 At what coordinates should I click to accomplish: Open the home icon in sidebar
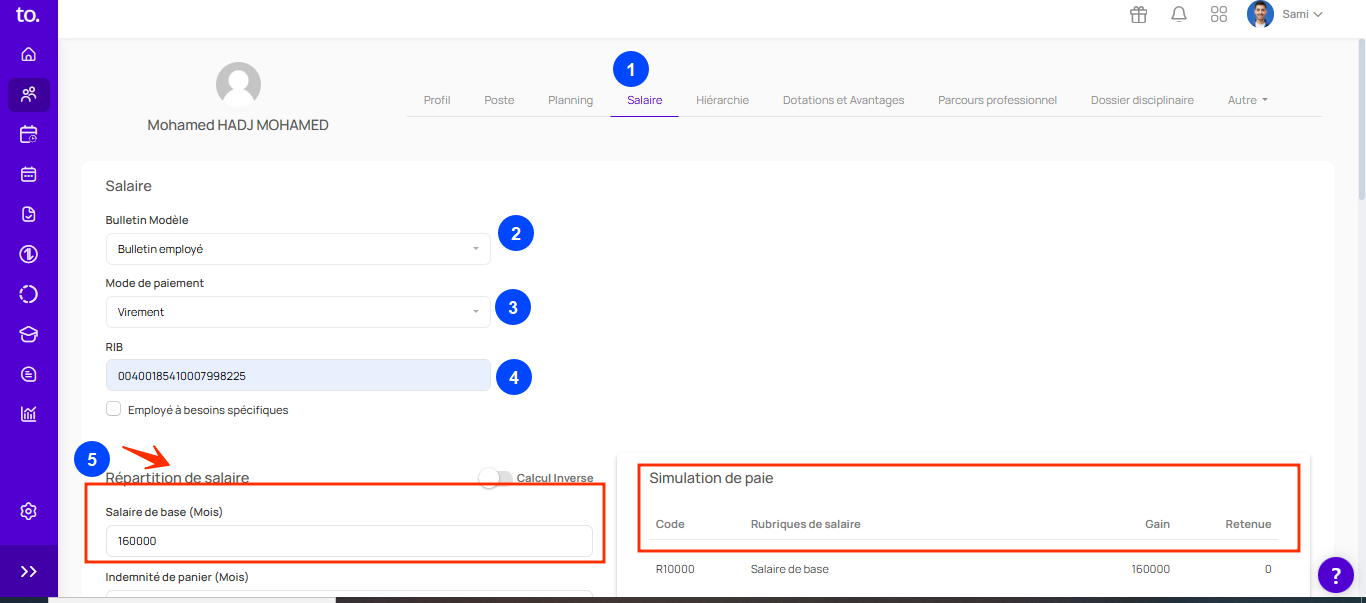click(28, 54)
